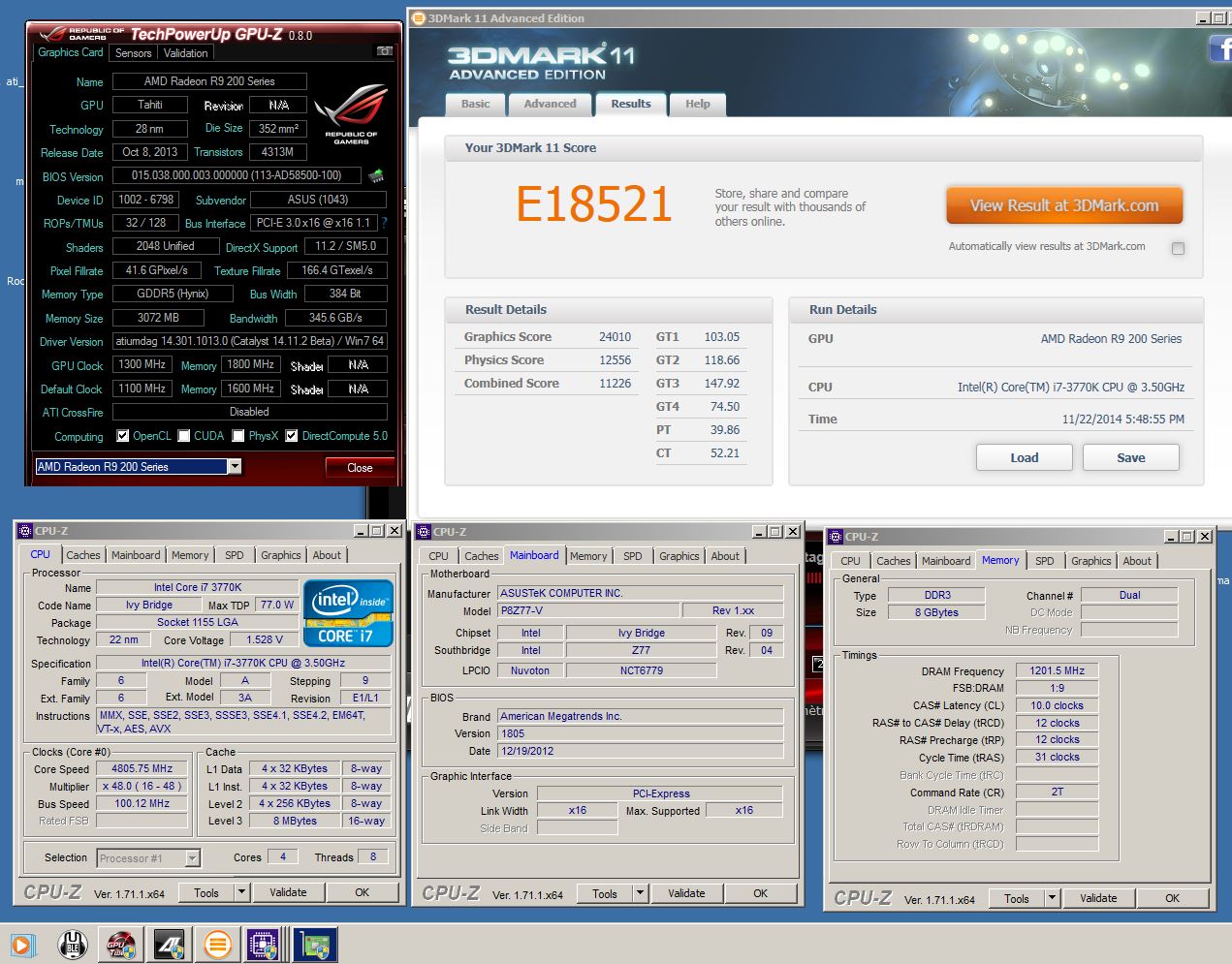Enable automatically view results at 3DMark.com

click(1178, 248)
